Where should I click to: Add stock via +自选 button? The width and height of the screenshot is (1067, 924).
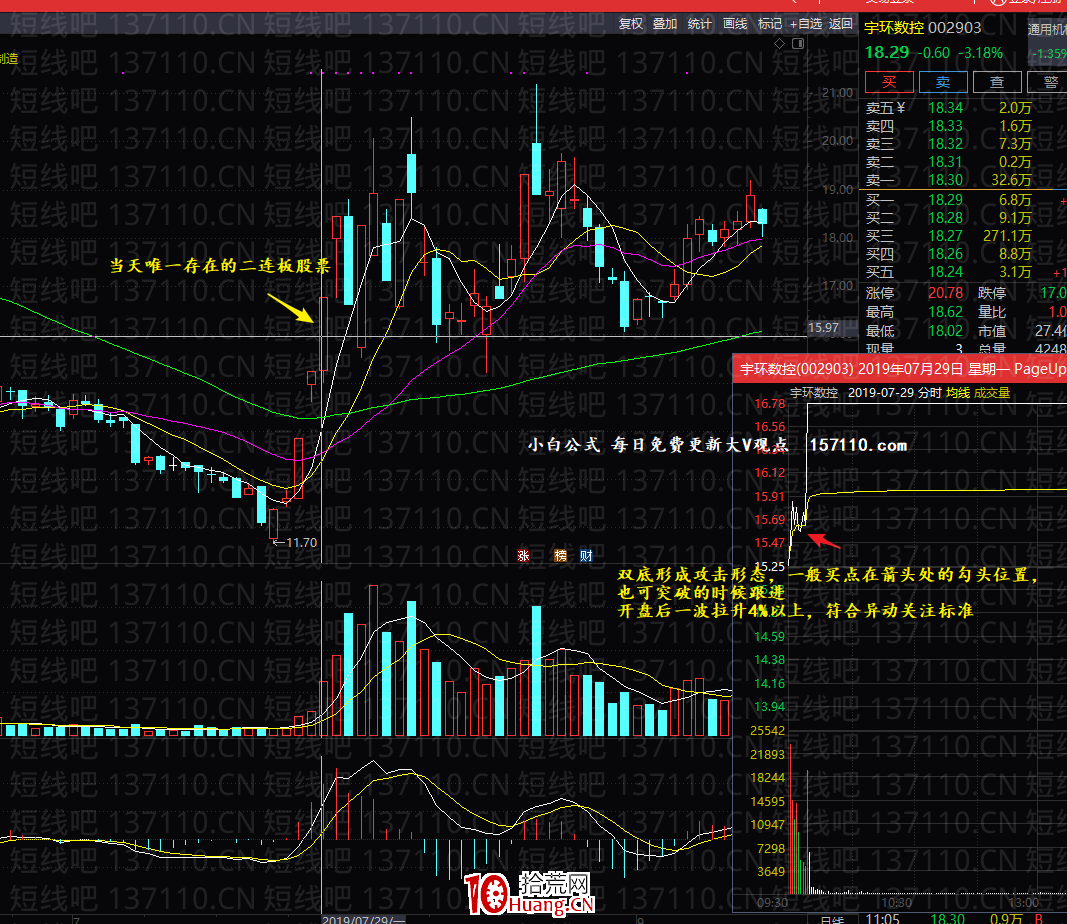click(805, 24)
